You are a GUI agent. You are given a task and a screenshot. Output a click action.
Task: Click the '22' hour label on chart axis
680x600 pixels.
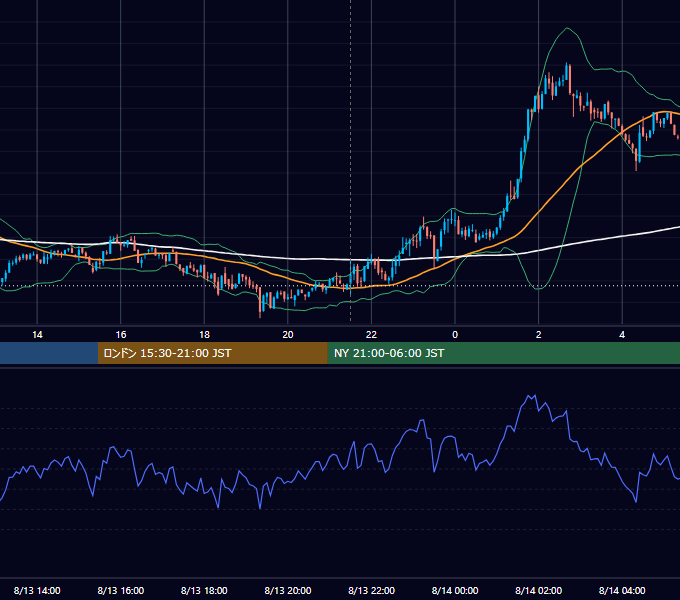pyautogui.click(x=371, y=335)
